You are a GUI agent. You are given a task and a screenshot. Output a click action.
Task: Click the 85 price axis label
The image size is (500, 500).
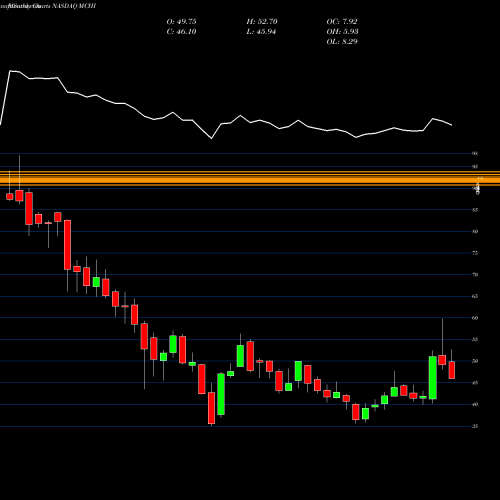click(475, 210)
